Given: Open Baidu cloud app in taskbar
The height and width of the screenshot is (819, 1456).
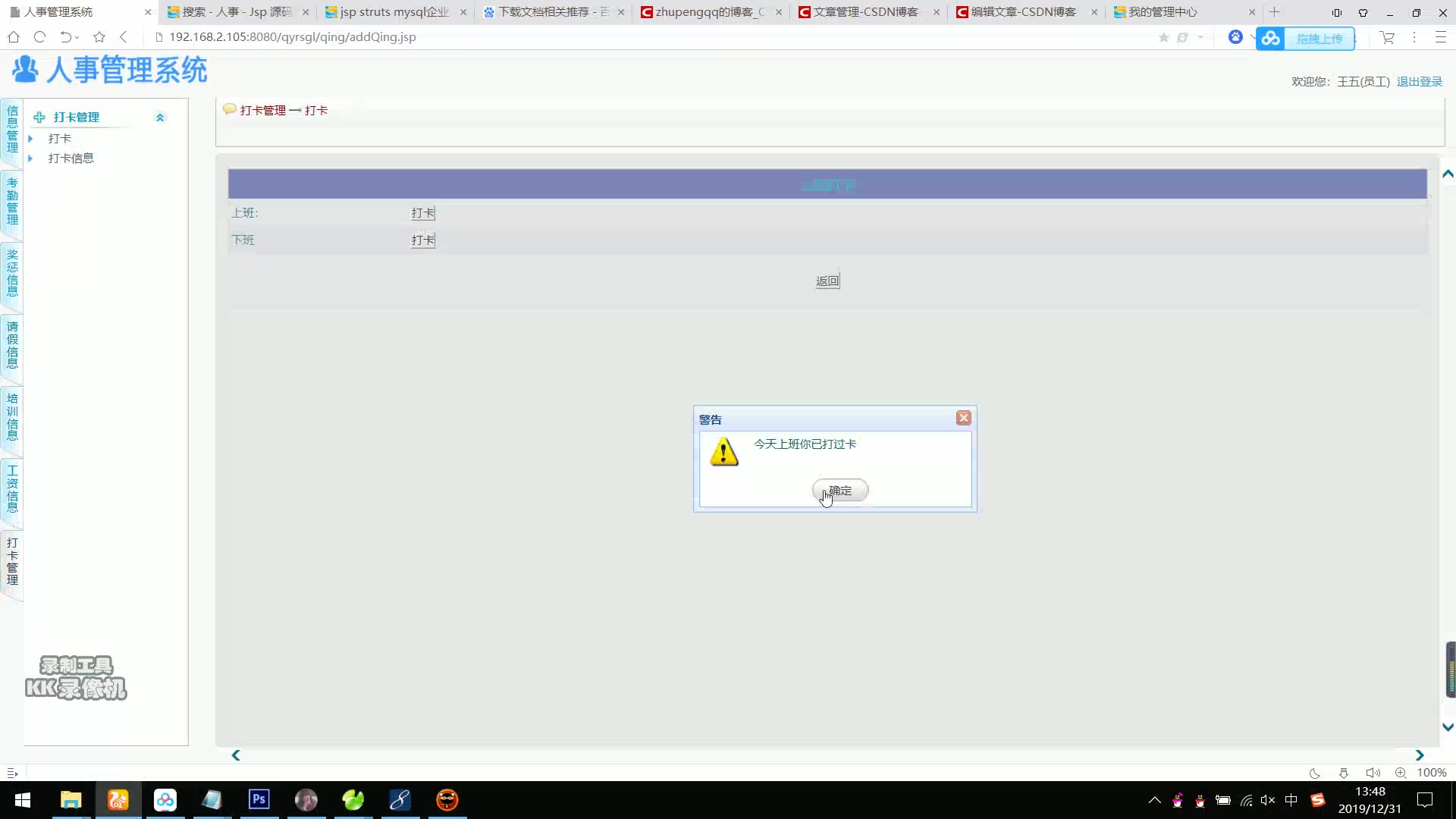Looking at the screenshot, I should [x=165, y=800].
